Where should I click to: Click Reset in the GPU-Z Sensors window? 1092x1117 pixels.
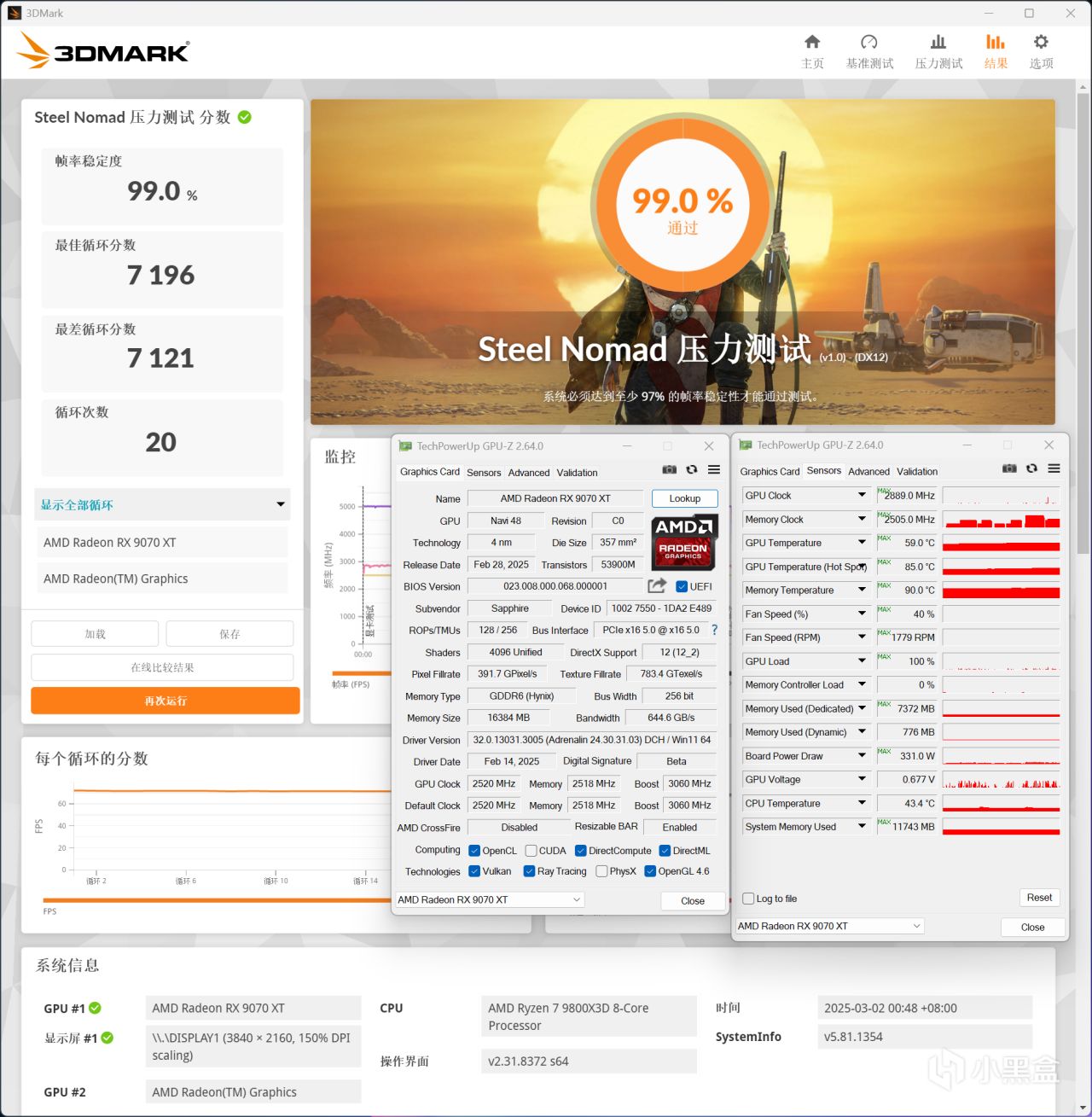click(x=1039, y=898)
